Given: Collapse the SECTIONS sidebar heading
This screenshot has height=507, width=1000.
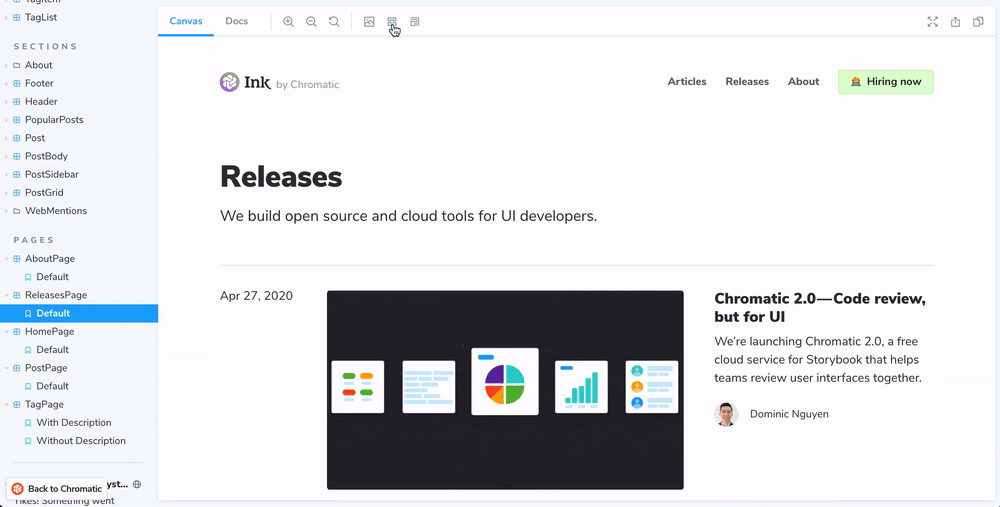Looking at the screenshot, I should coord(45,47).
